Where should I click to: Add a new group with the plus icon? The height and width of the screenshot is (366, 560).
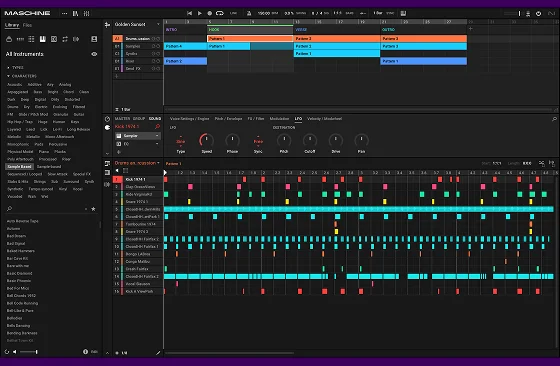[116, 76]
